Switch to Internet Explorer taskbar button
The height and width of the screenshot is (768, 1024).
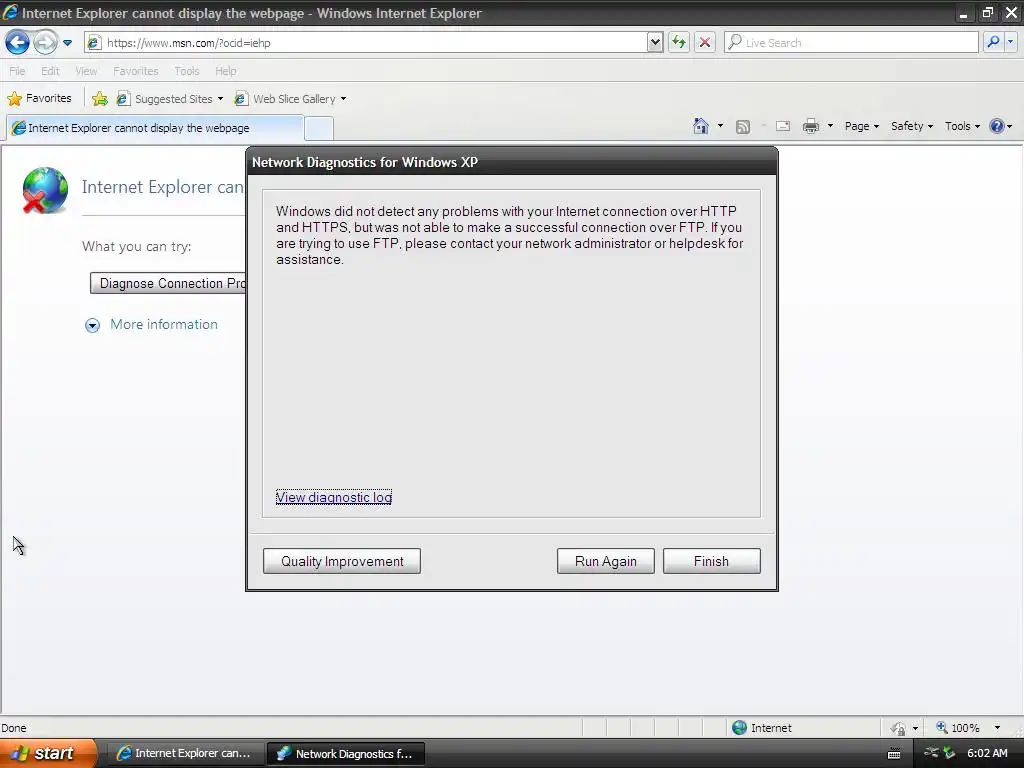tap(185, 754)
